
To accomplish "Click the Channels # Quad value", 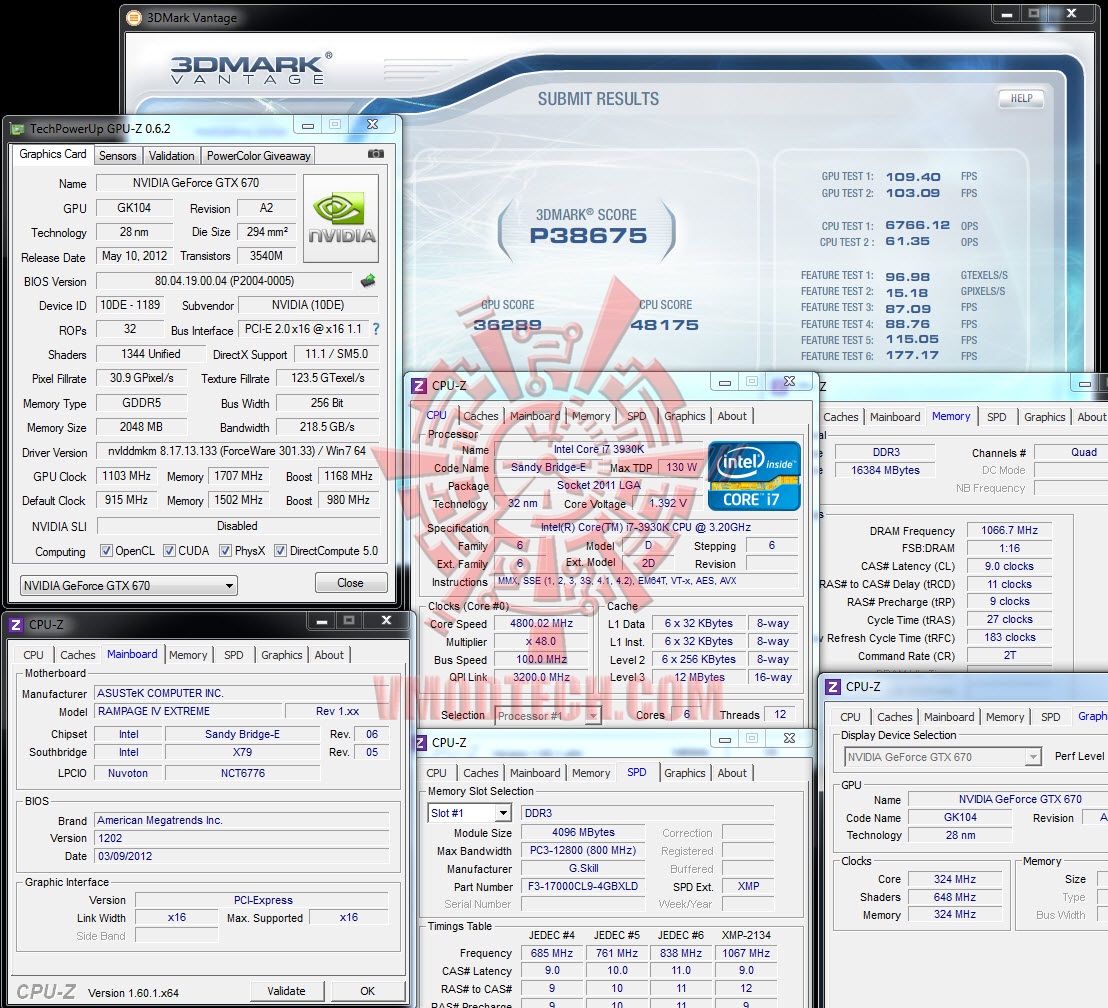I will [1073, 452].
